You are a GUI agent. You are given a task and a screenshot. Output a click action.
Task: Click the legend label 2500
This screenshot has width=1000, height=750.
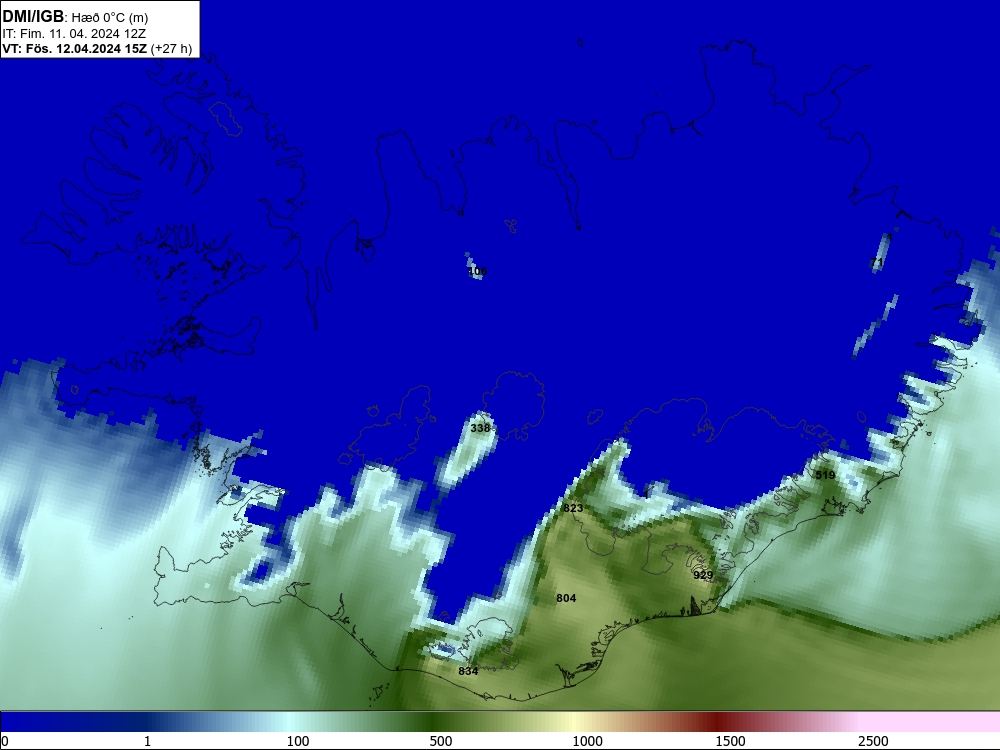pyautogui.click(x=873, y=741)
